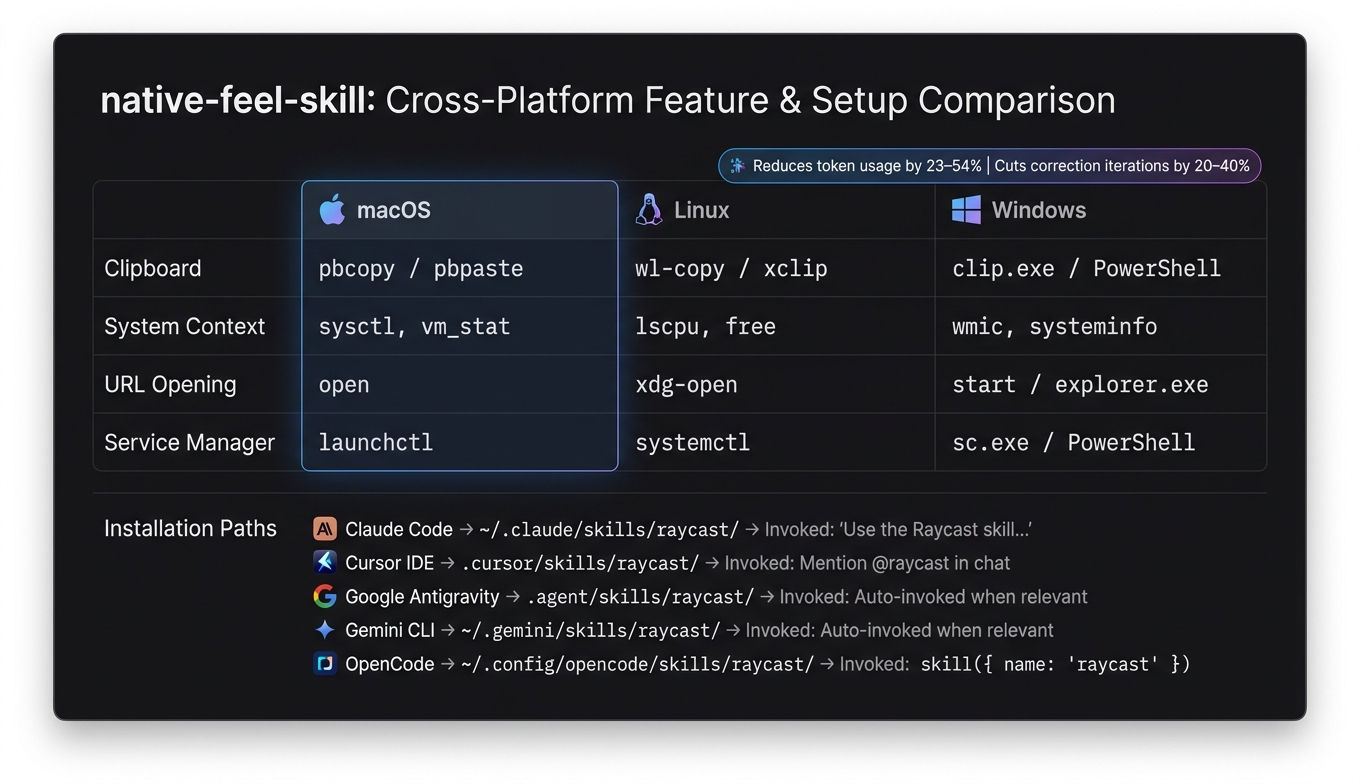The height and width of the screenshot is (784, 1360).
Task: Select the Linux column header
Action: (x=776, y=210)
